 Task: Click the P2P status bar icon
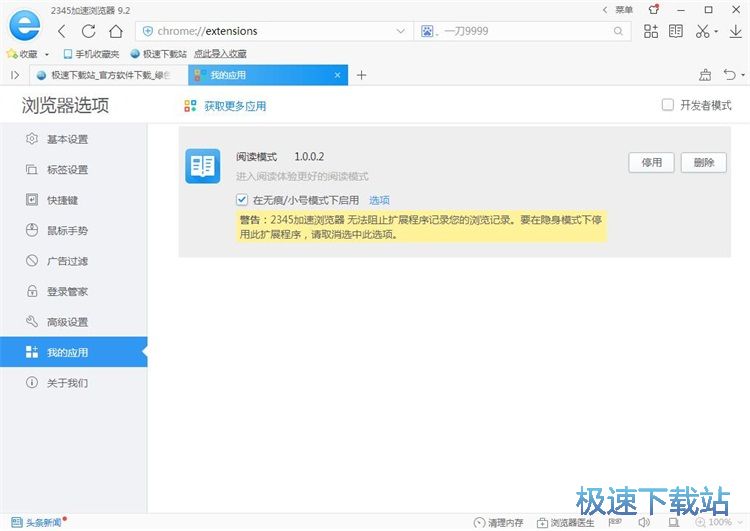(615, 522)
